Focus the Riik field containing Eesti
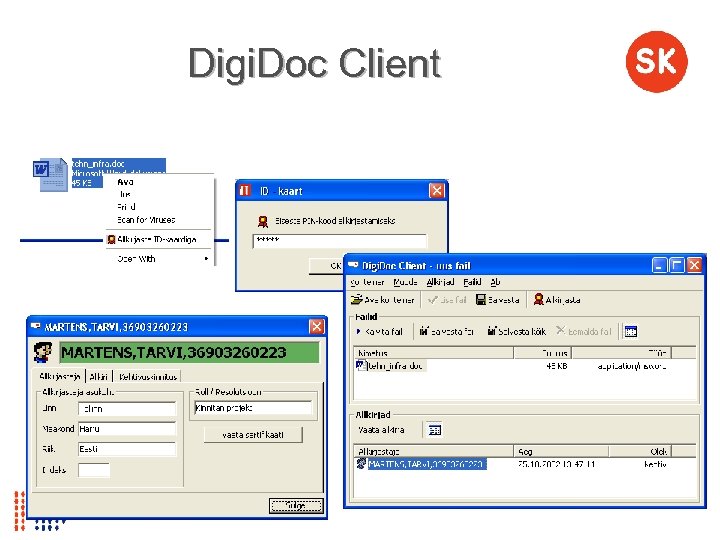The image size is (720, 540). (x=127, y=449)
